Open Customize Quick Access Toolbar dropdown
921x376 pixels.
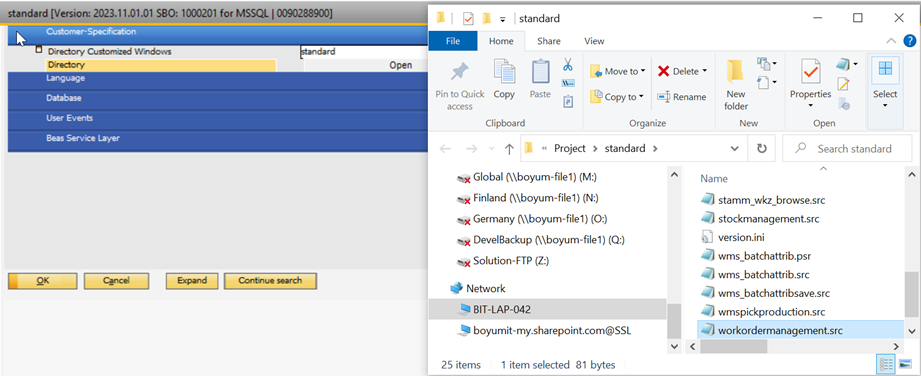click(x=502, y=19)
